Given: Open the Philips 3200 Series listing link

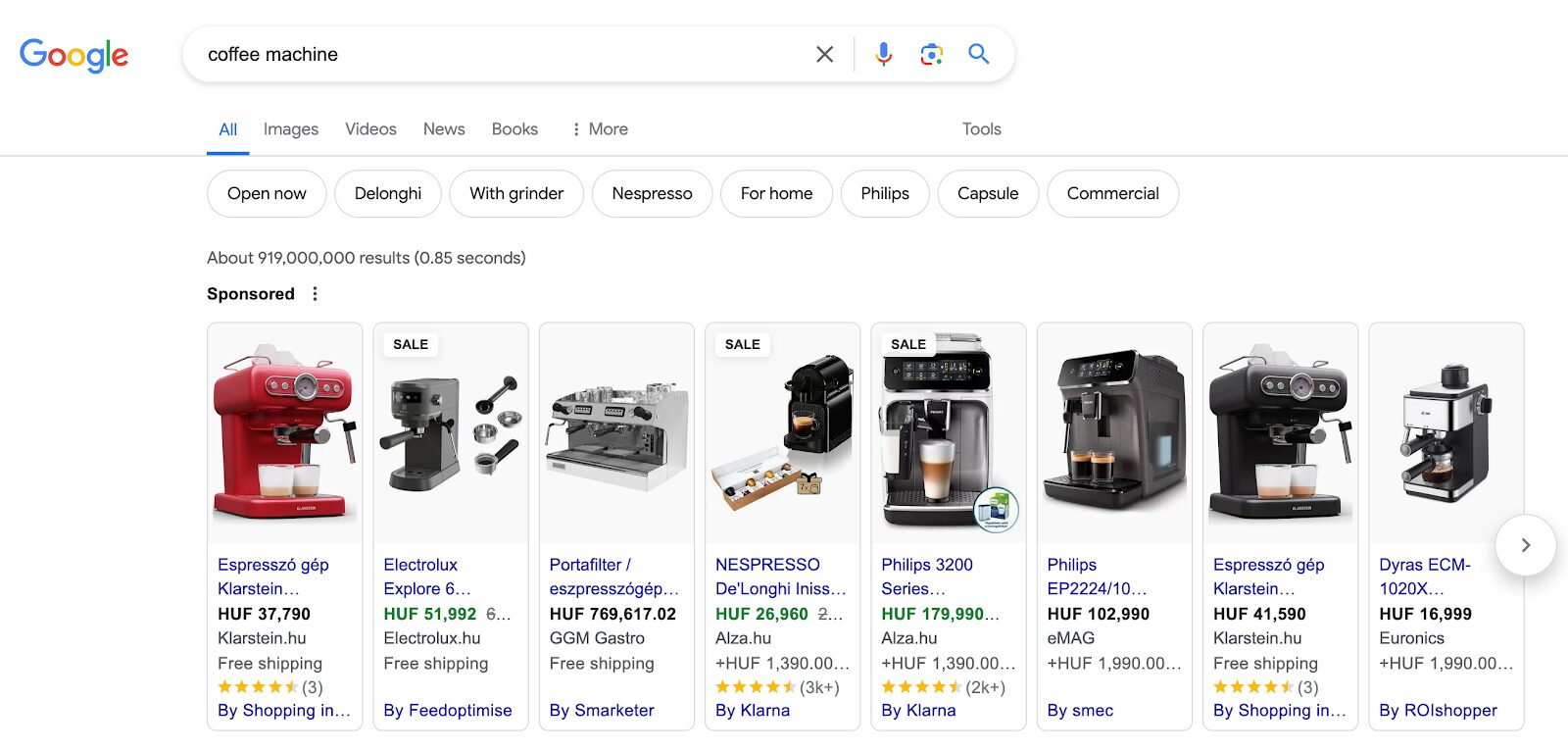Looking at the screenshot, I should [926, 576].
